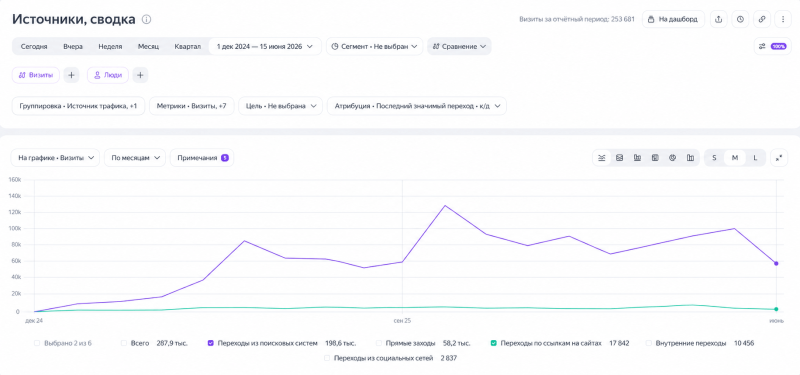
Task: Click the 'Визиты' segment button
Action: click(36, 75)
